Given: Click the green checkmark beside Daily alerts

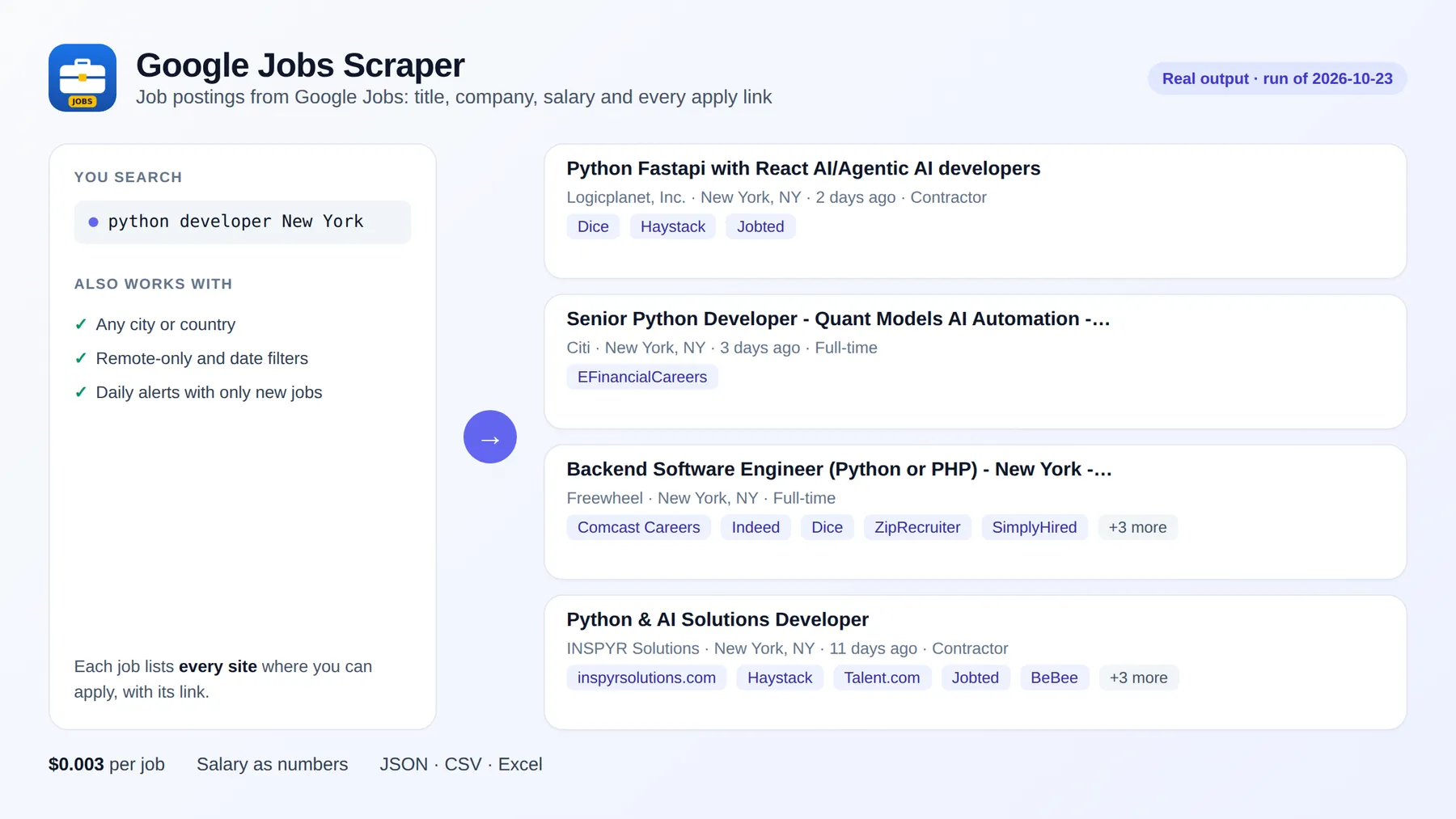Looking at the screenshot, I should pyautogui.click(x=81, y=392).
